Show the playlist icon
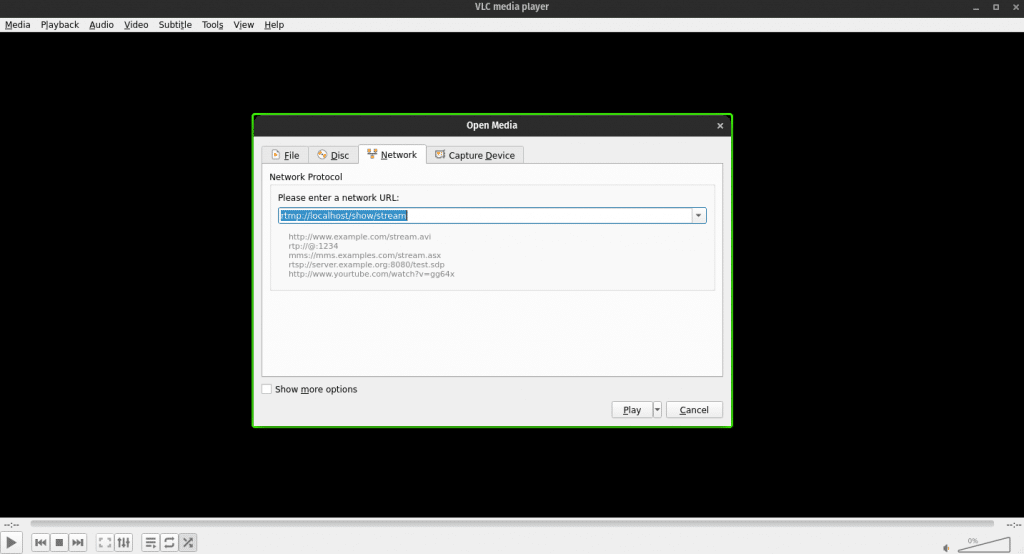This screenshot has height=554, width=1024. tap(150, 542)
